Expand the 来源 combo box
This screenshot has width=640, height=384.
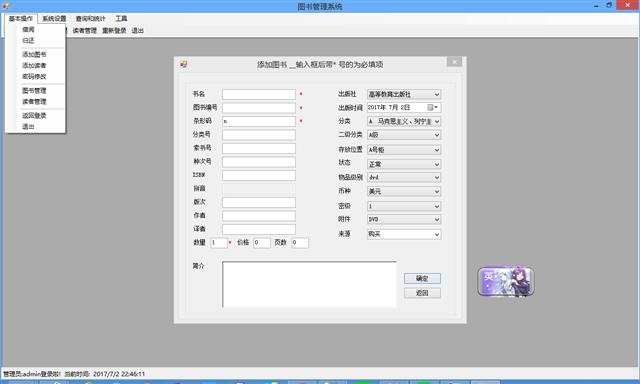coord(437,234)
